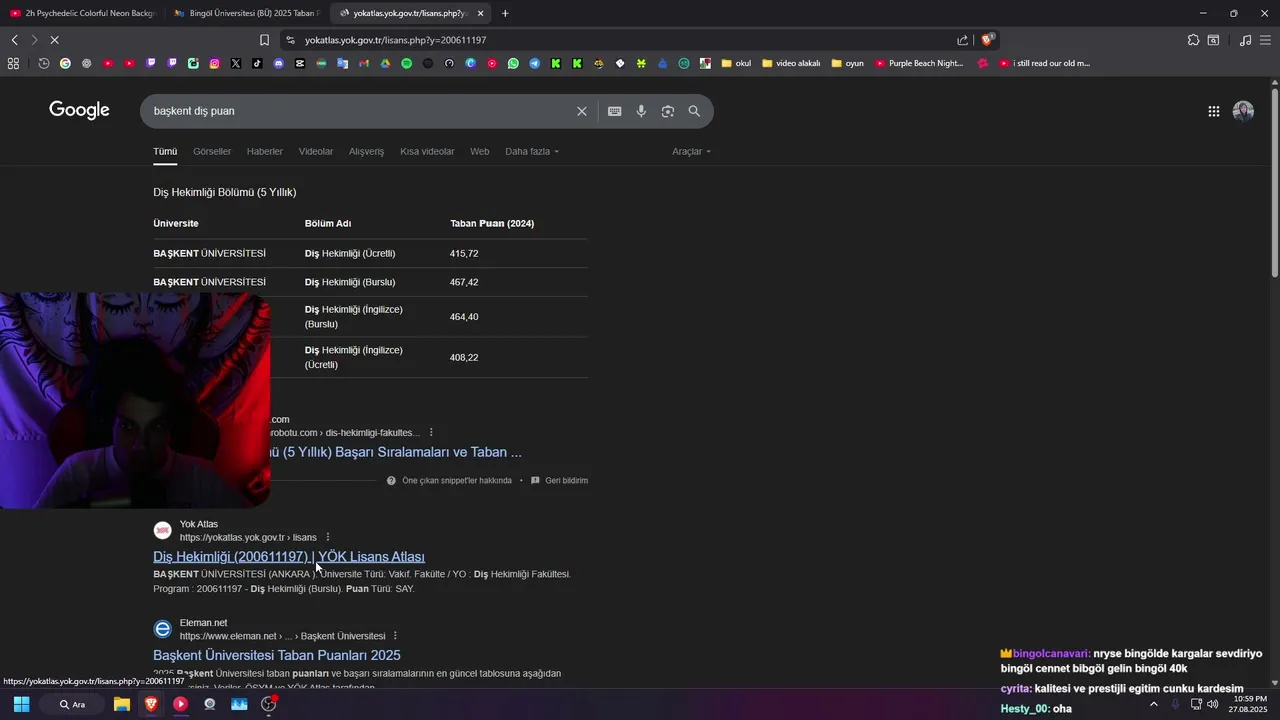1280x720 pixels.
Task: Switch to the 'Bingöl Üniversitesi (BÜ) 2025' tab
Action: (245, 13)
